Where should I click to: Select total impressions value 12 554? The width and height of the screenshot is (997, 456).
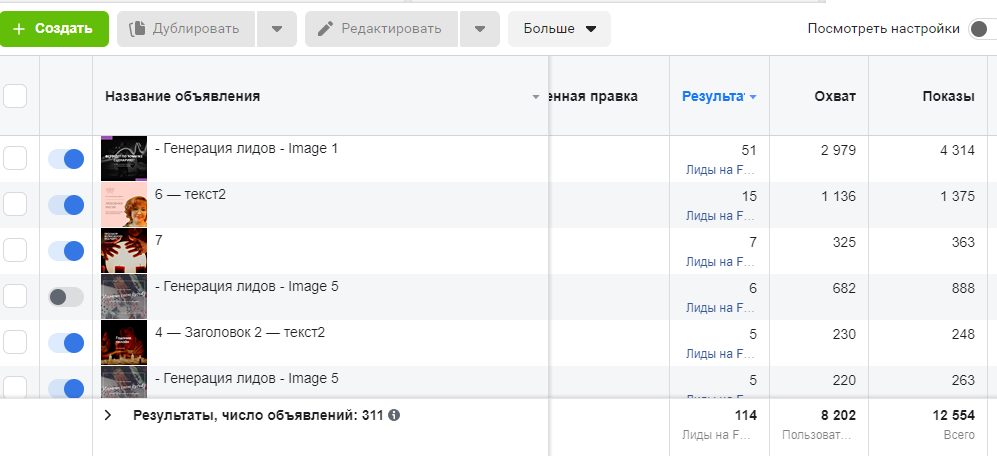coord(954,415)
